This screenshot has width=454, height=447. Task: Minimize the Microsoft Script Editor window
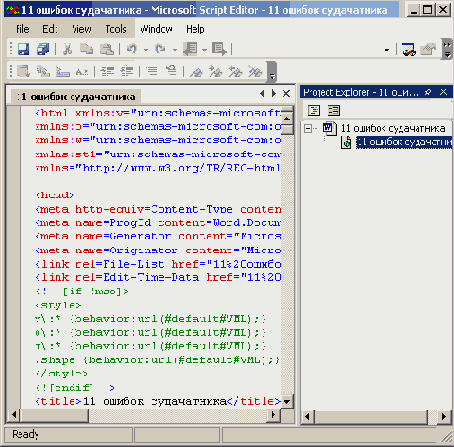pos(414,10)
